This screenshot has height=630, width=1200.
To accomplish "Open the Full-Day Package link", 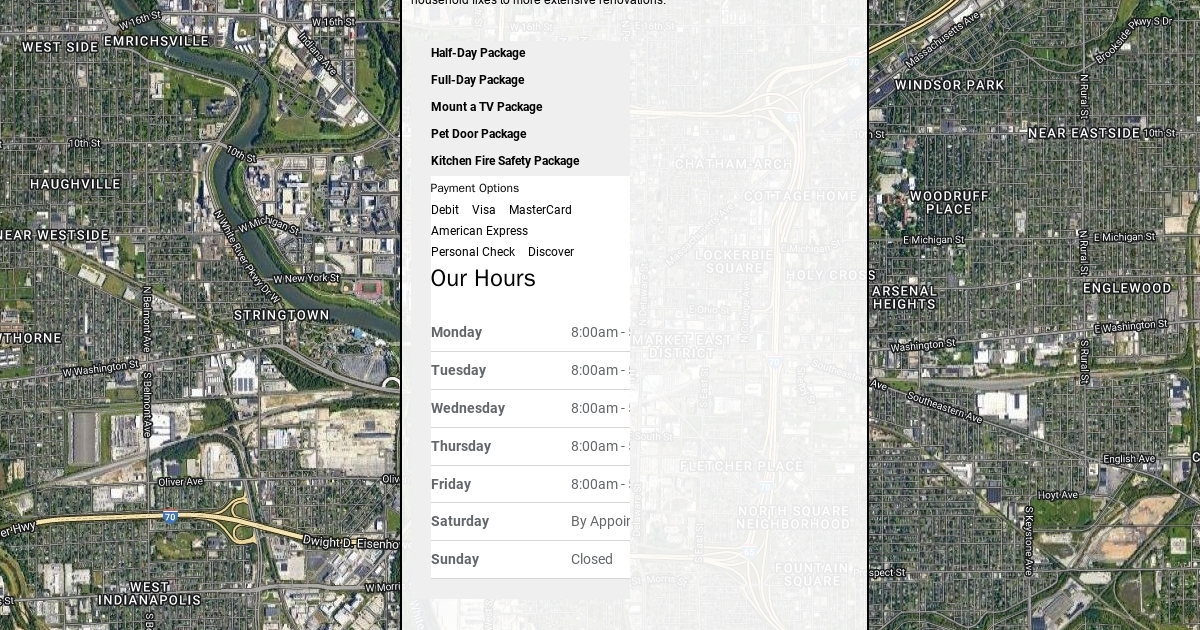I will [478, 80].
